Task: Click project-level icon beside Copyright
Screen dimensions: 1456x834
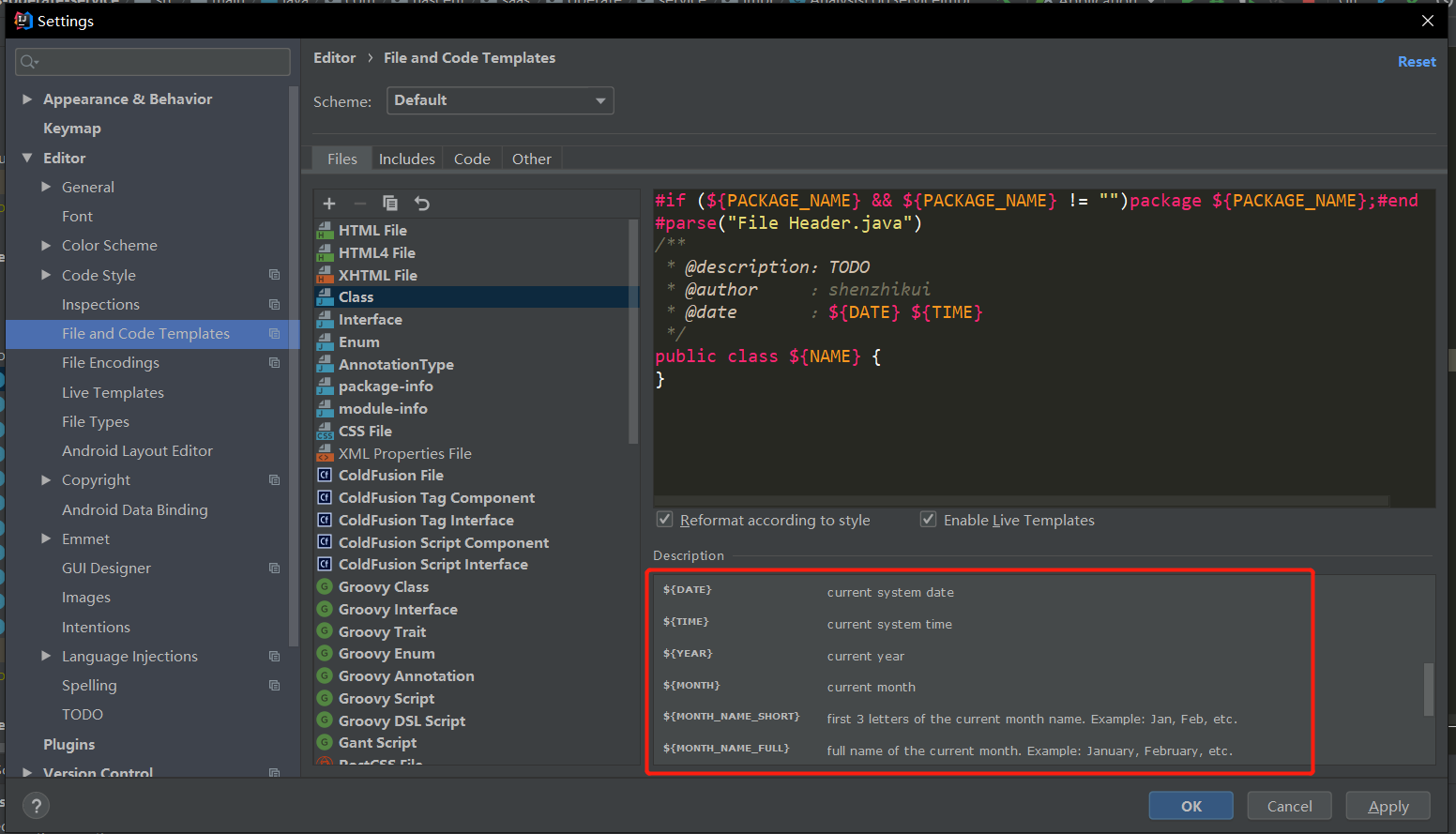Action: point(274,479)
